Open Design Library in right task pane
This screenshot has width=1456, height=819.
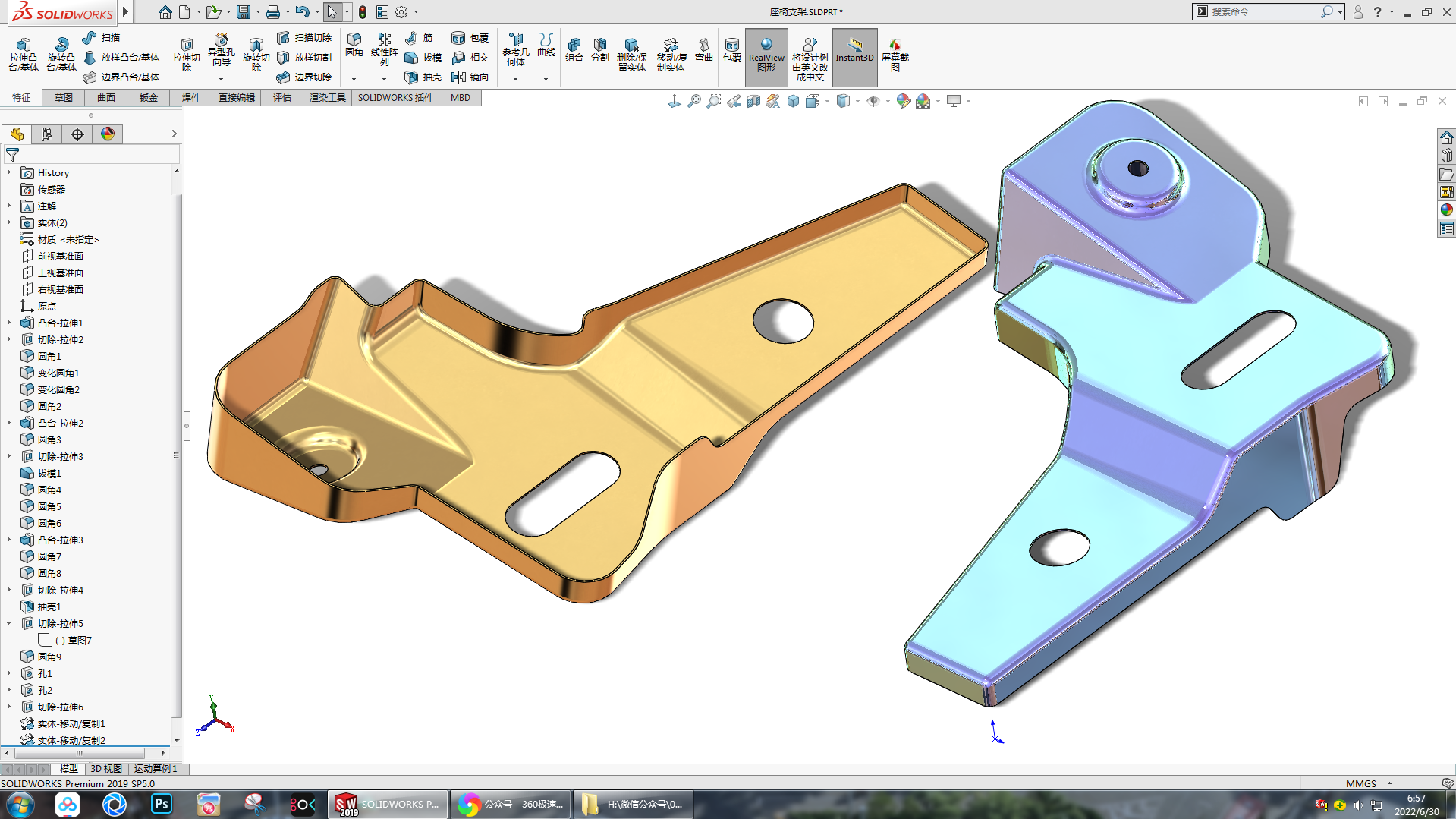(x=1447, y=156)
